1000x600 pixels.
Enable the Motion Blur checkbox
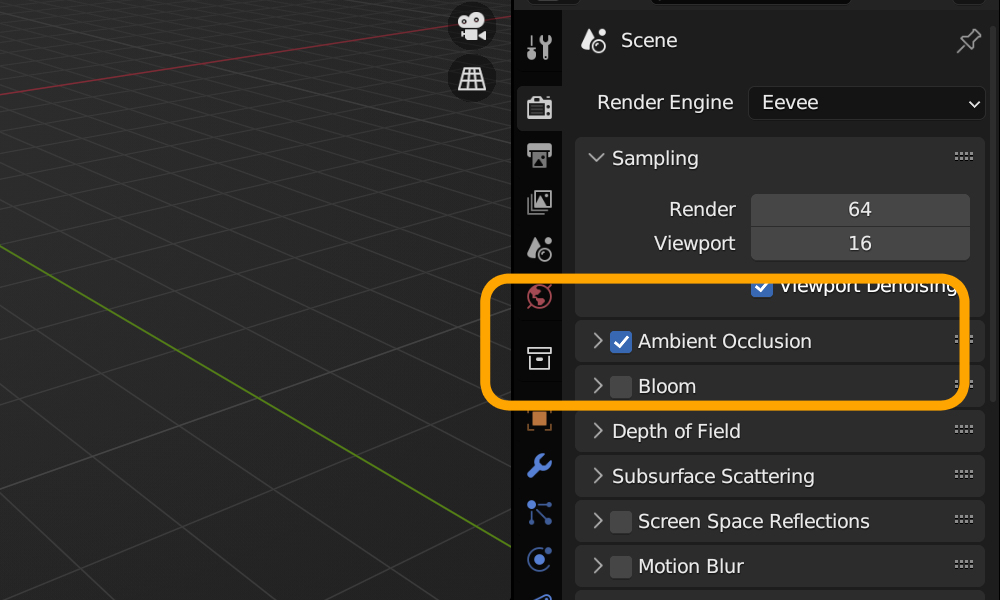(x=621, y=566)
